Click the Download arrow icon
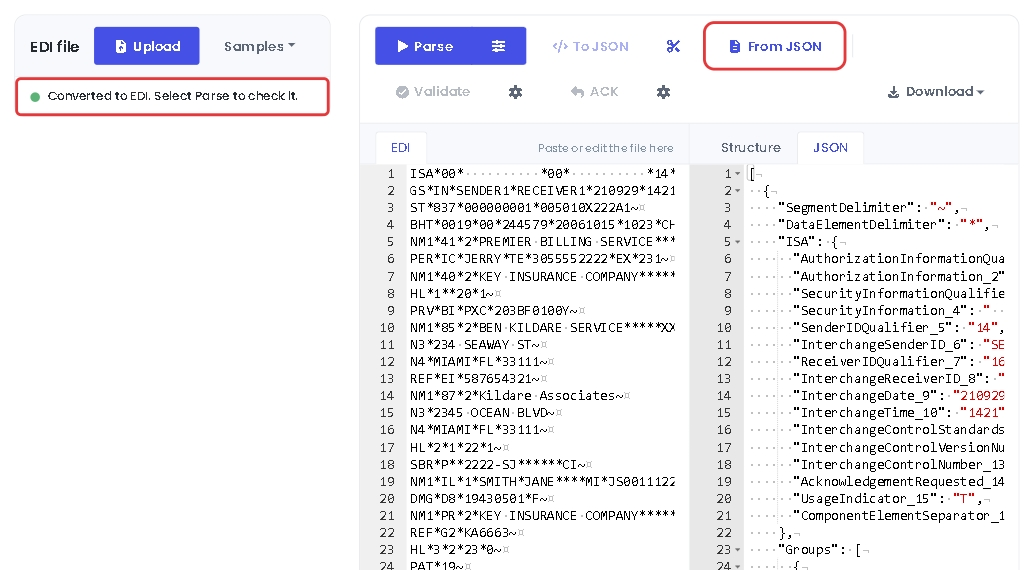This screenshot has height=570, width=1034. (x=893, y=92)
